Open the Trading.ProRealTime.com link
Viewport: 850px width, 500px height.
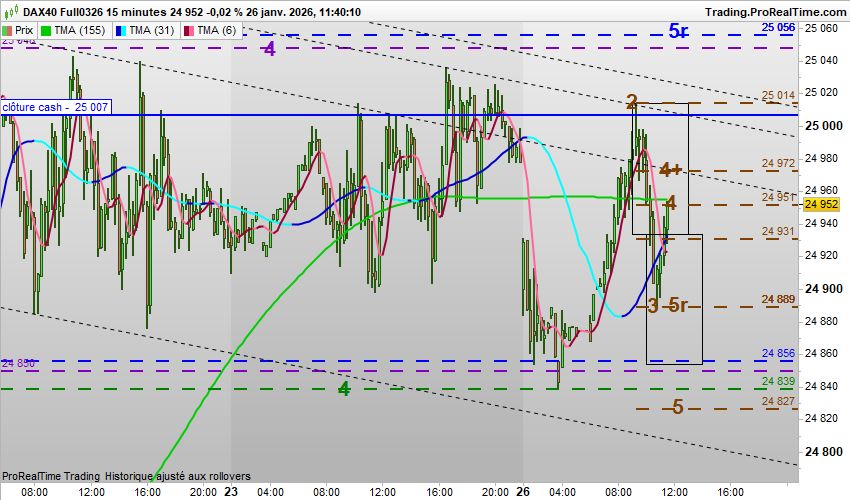click(x=775, y=12)
